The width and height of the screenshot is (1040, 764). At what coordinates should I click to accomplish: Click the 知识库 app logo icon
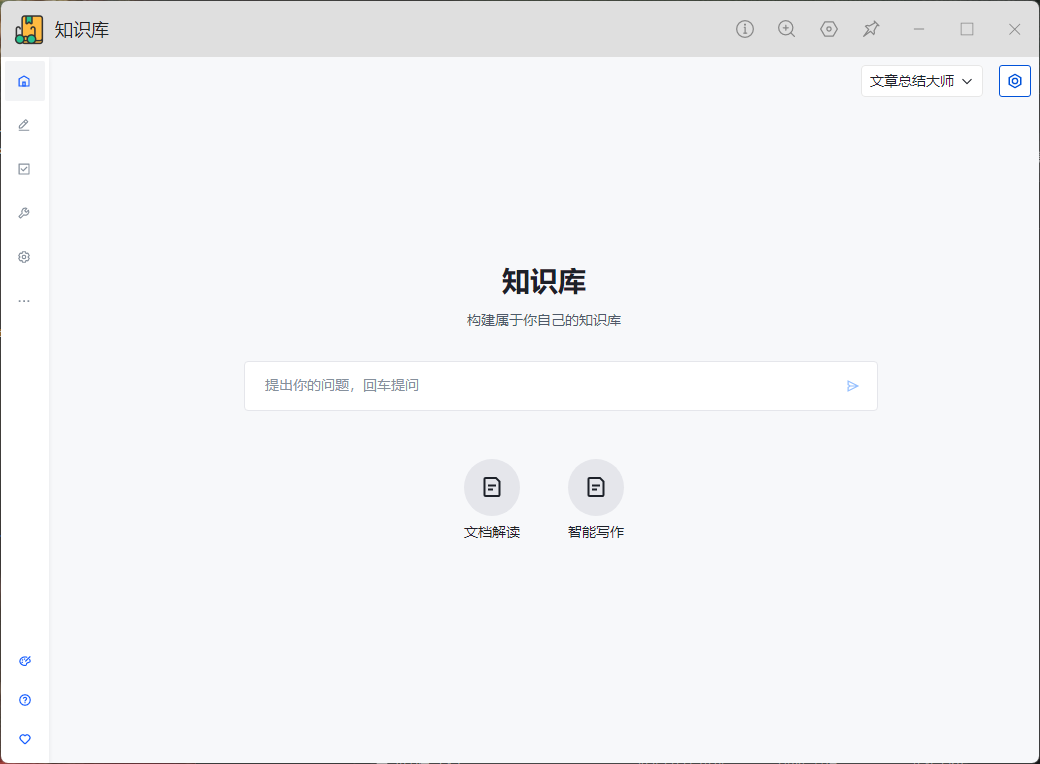tap(29, 30)
